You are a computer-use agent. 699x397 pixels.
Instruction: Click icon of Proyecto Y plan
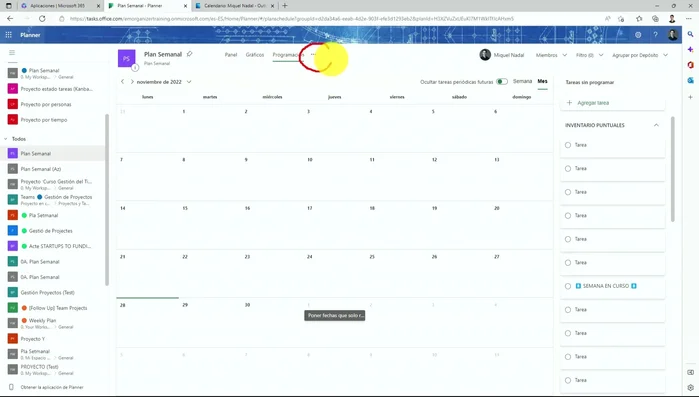tap(13, 339)
